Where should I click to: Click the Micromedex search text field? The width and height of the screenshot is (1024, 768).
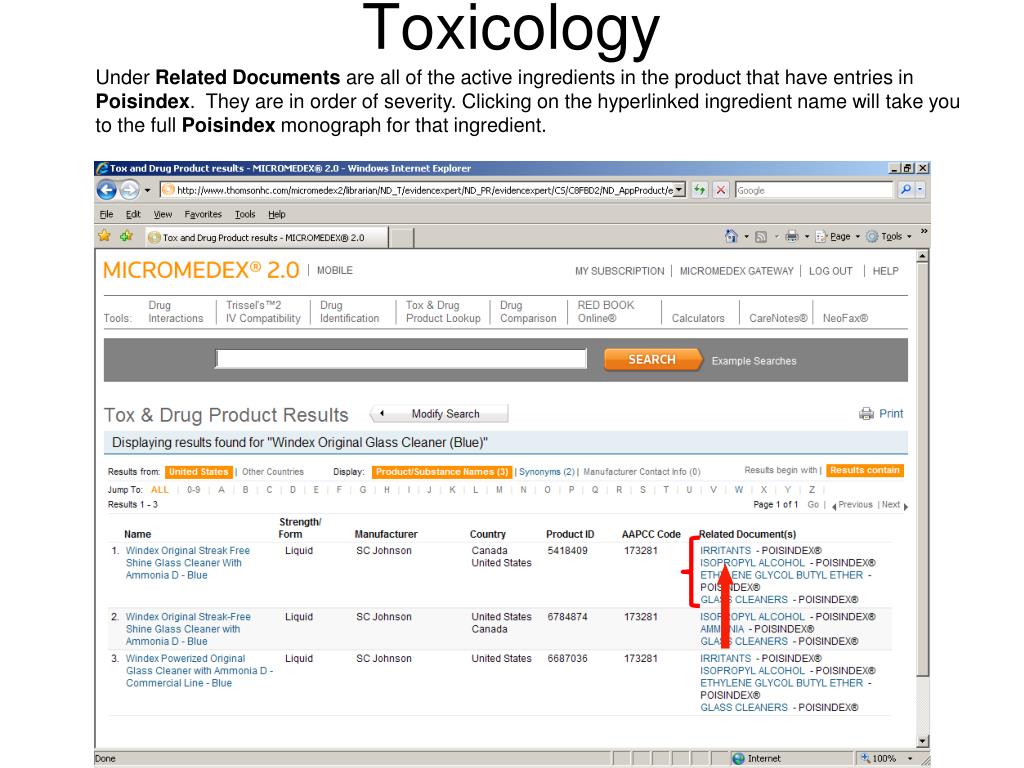pos(401,359)
